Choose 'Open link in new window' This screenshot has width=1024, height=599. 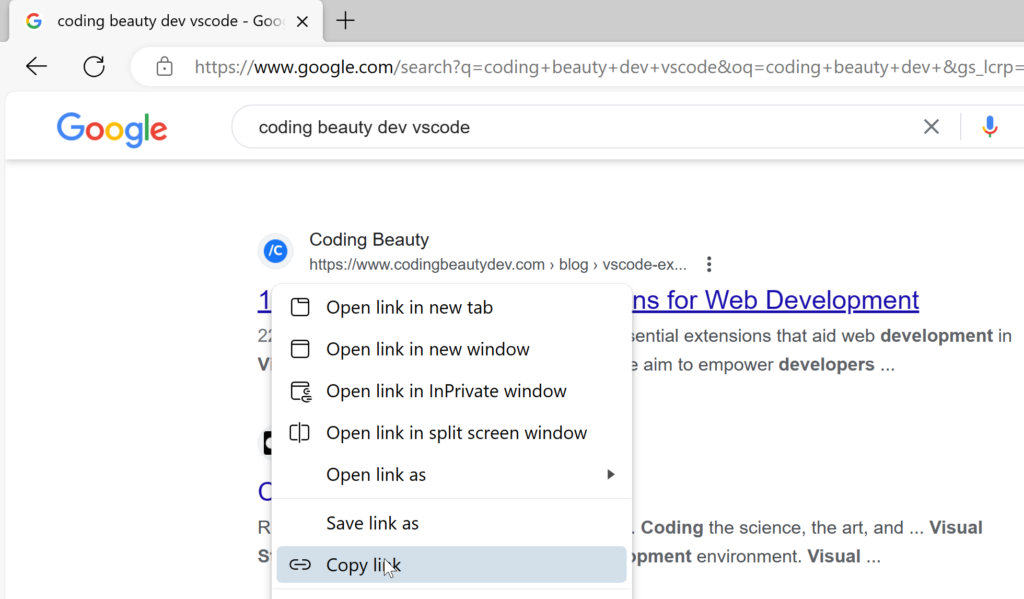click(x=427, y=350)
